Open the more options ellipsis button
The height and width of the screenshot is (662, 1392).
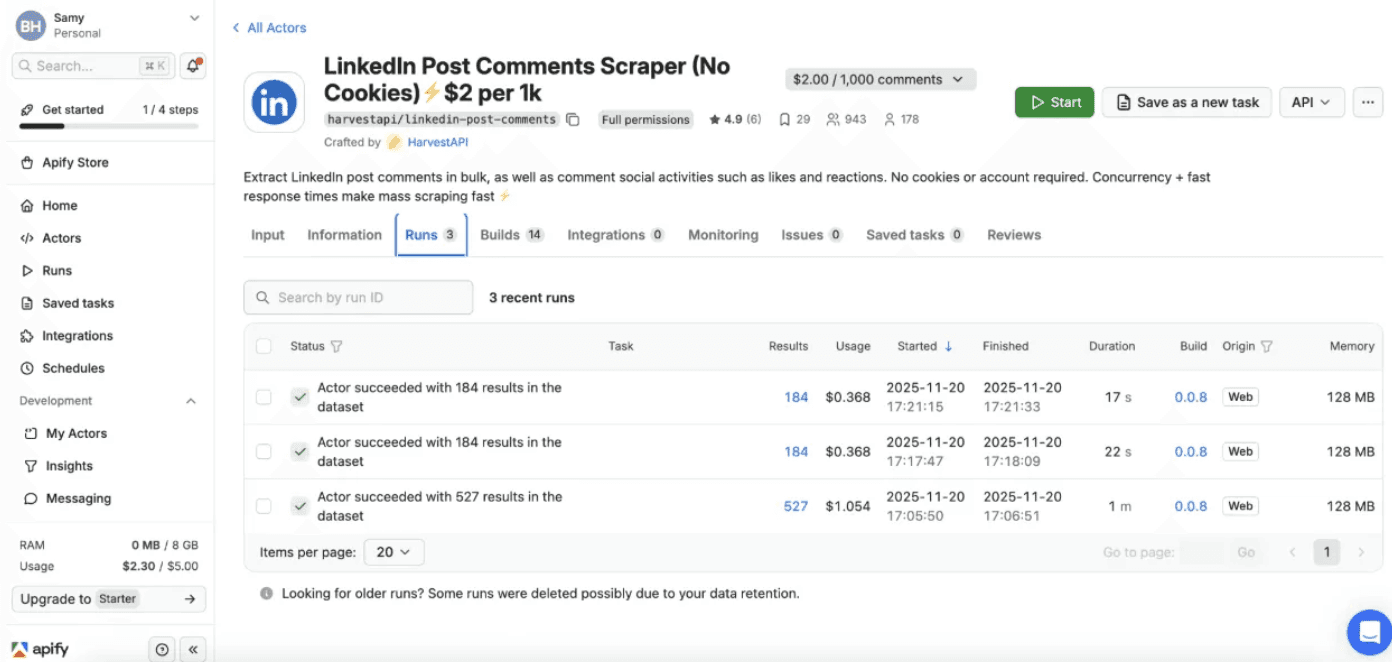(x=1368, y=102)
